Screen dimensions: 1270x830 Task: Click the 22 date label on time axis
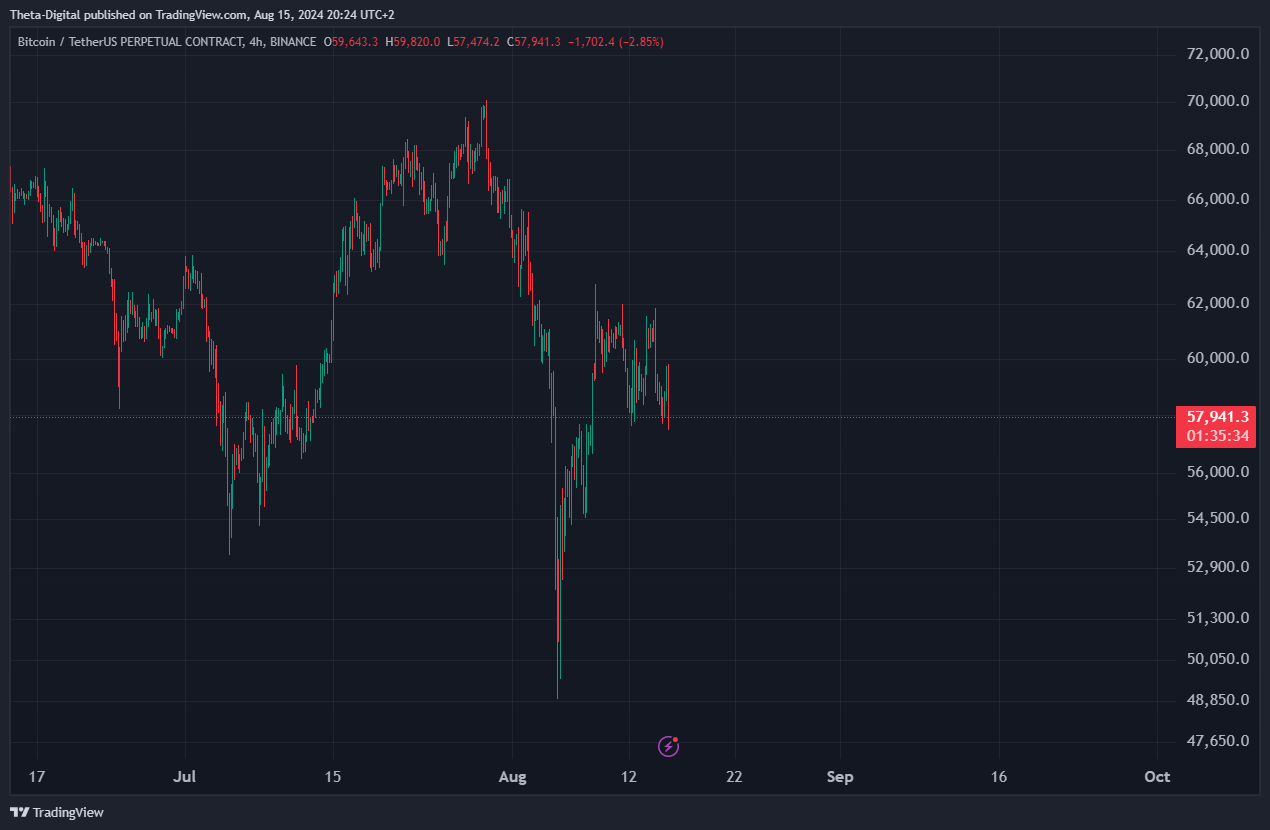(735, 776)
